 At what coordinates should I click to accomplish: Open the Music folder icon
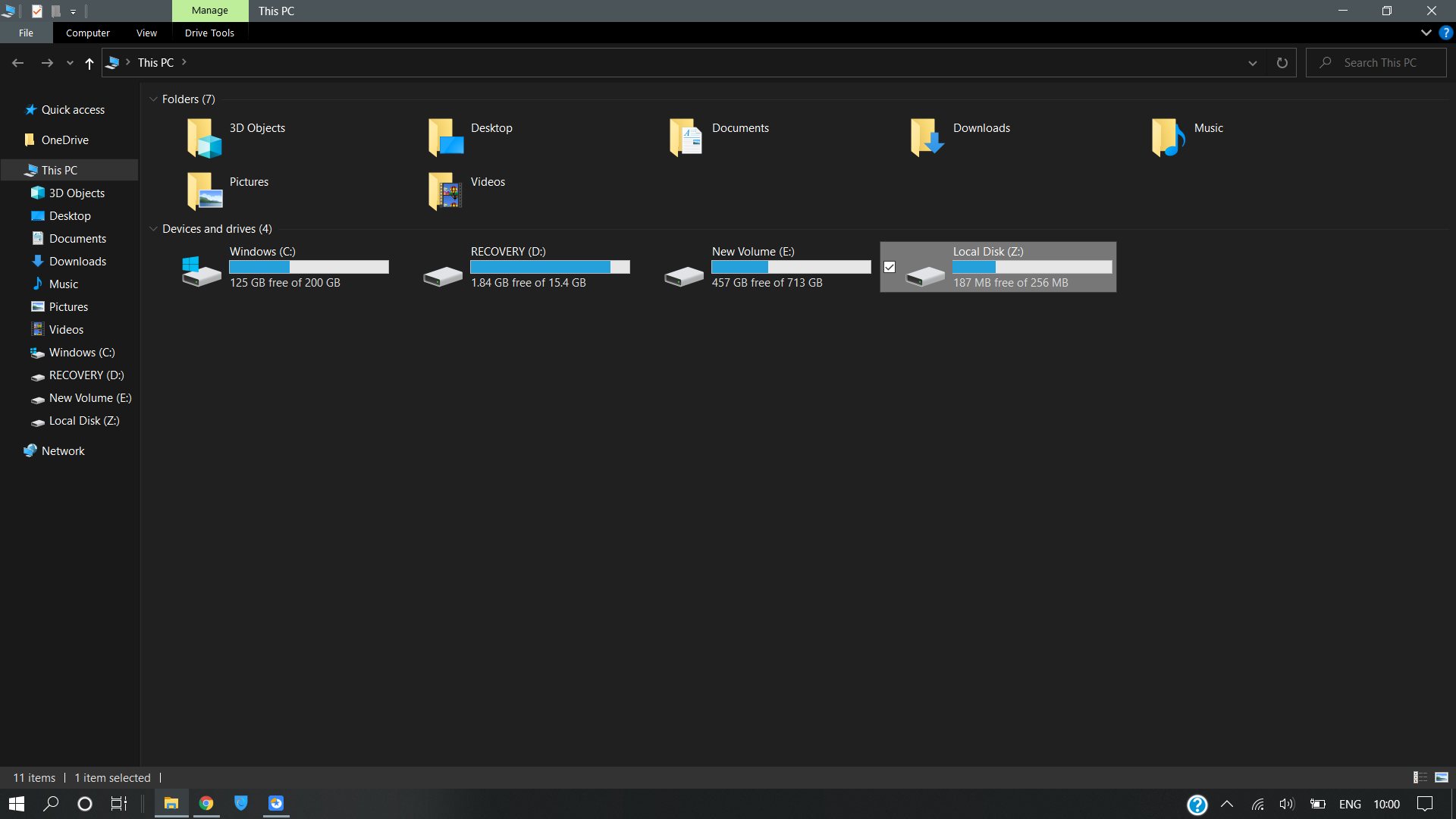pyautogui.click(x=1169, y=138)
